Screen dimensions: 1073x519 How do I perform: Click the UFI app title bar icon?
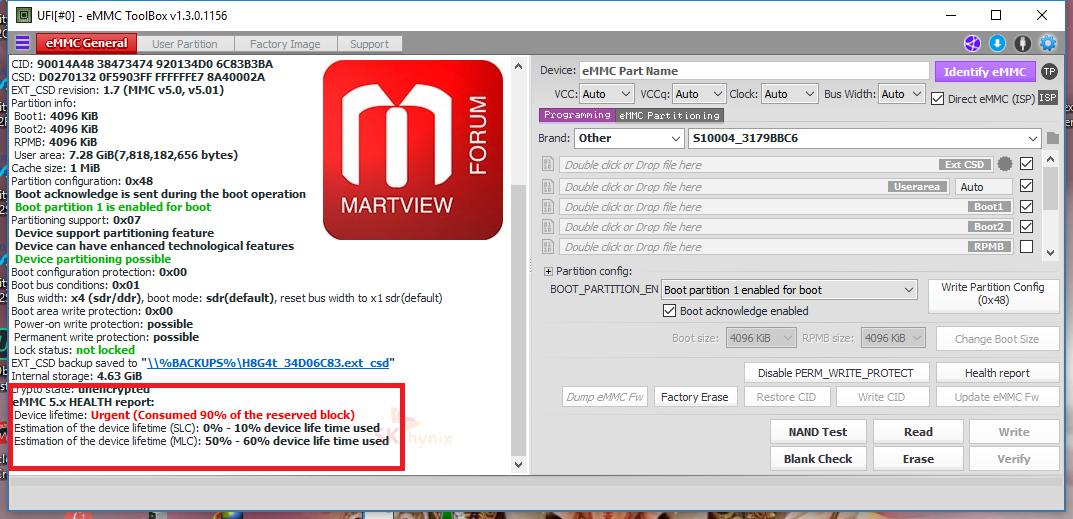[23, 14]
